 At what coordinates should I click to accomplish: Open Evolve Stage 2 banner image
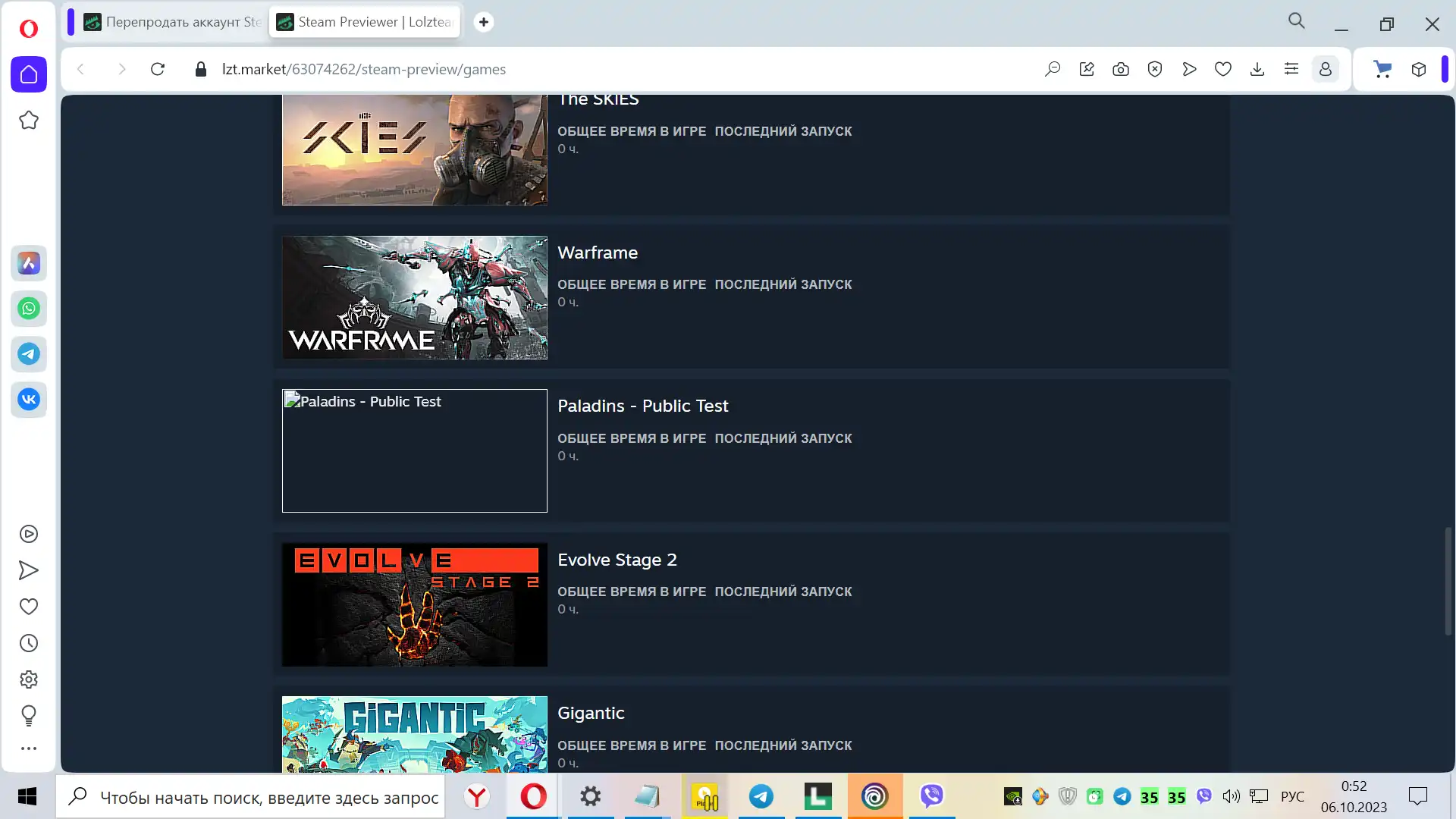click(415, 604)
